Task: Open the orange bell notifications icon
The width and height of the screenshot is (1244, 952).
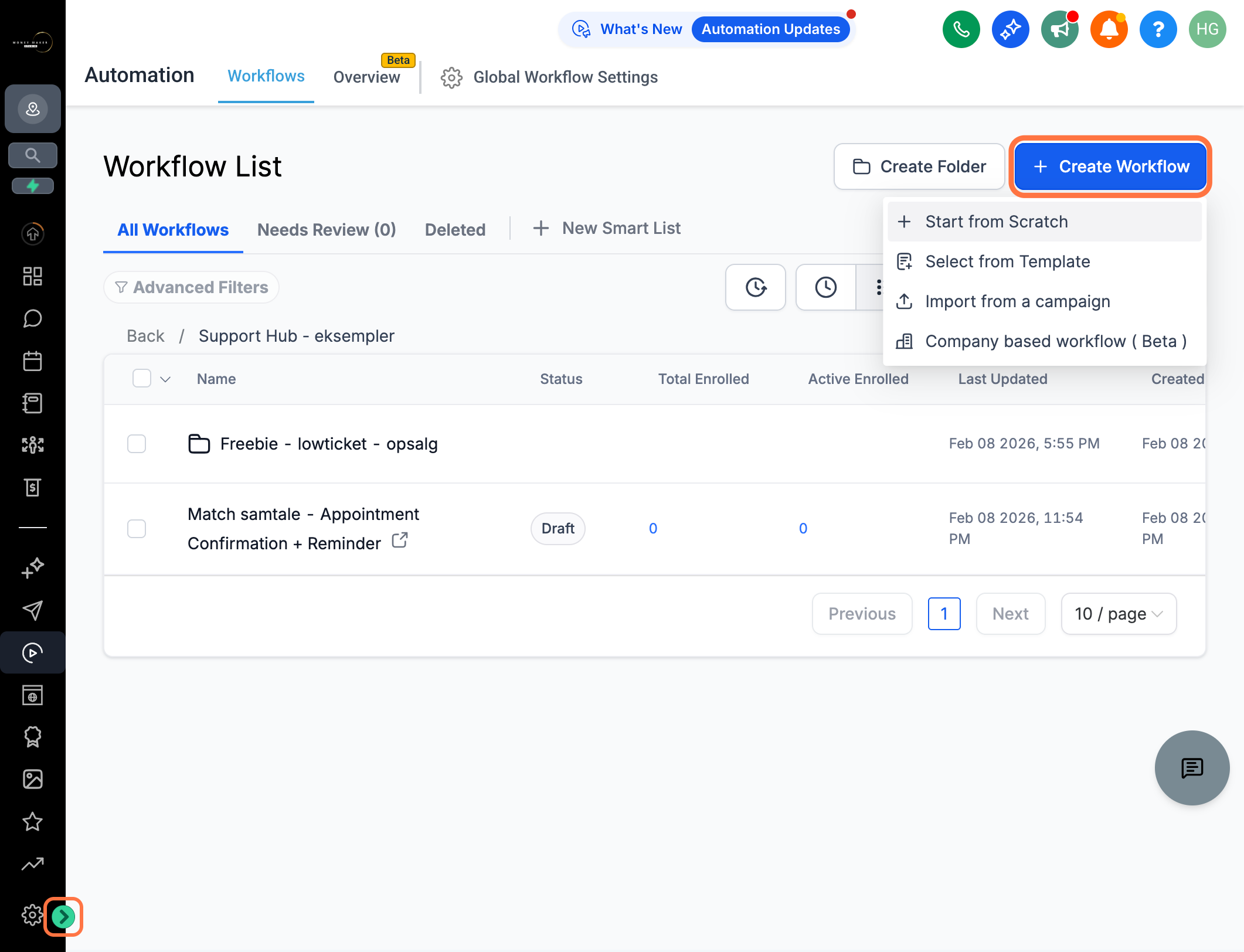Action: [x=1109, y=29]
